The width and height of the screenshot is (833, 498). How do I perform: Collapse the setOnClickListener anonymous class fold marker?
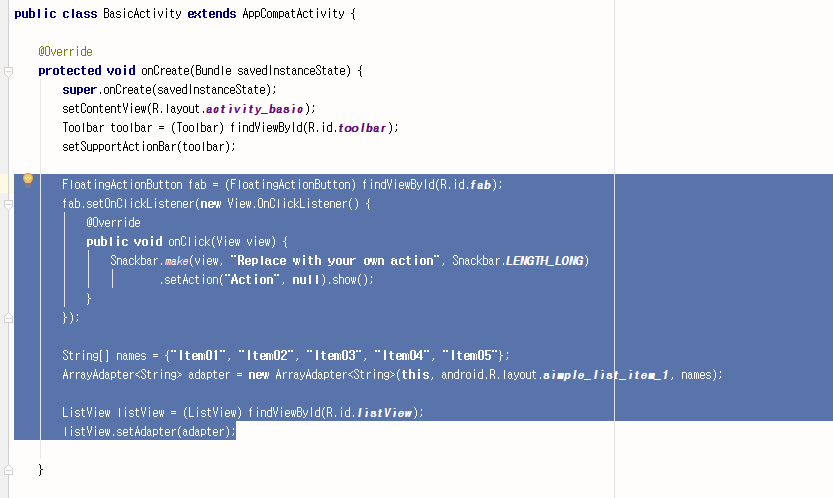tap(8, 204)
